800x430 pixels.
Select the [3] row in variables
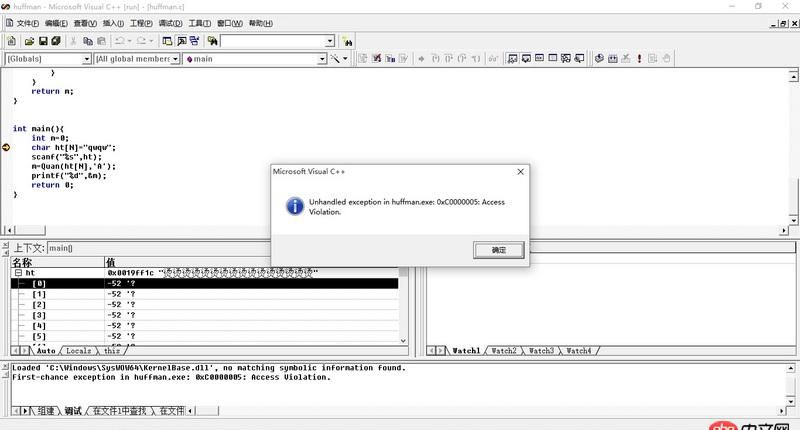(x=204, y=315)
